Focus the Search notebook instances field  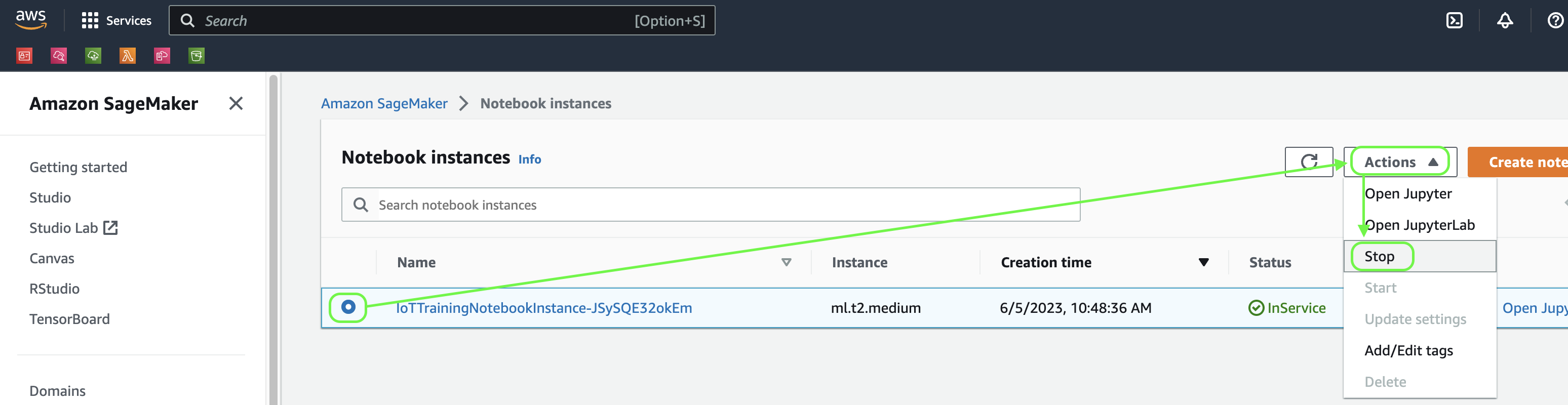[x=711, y=205]
